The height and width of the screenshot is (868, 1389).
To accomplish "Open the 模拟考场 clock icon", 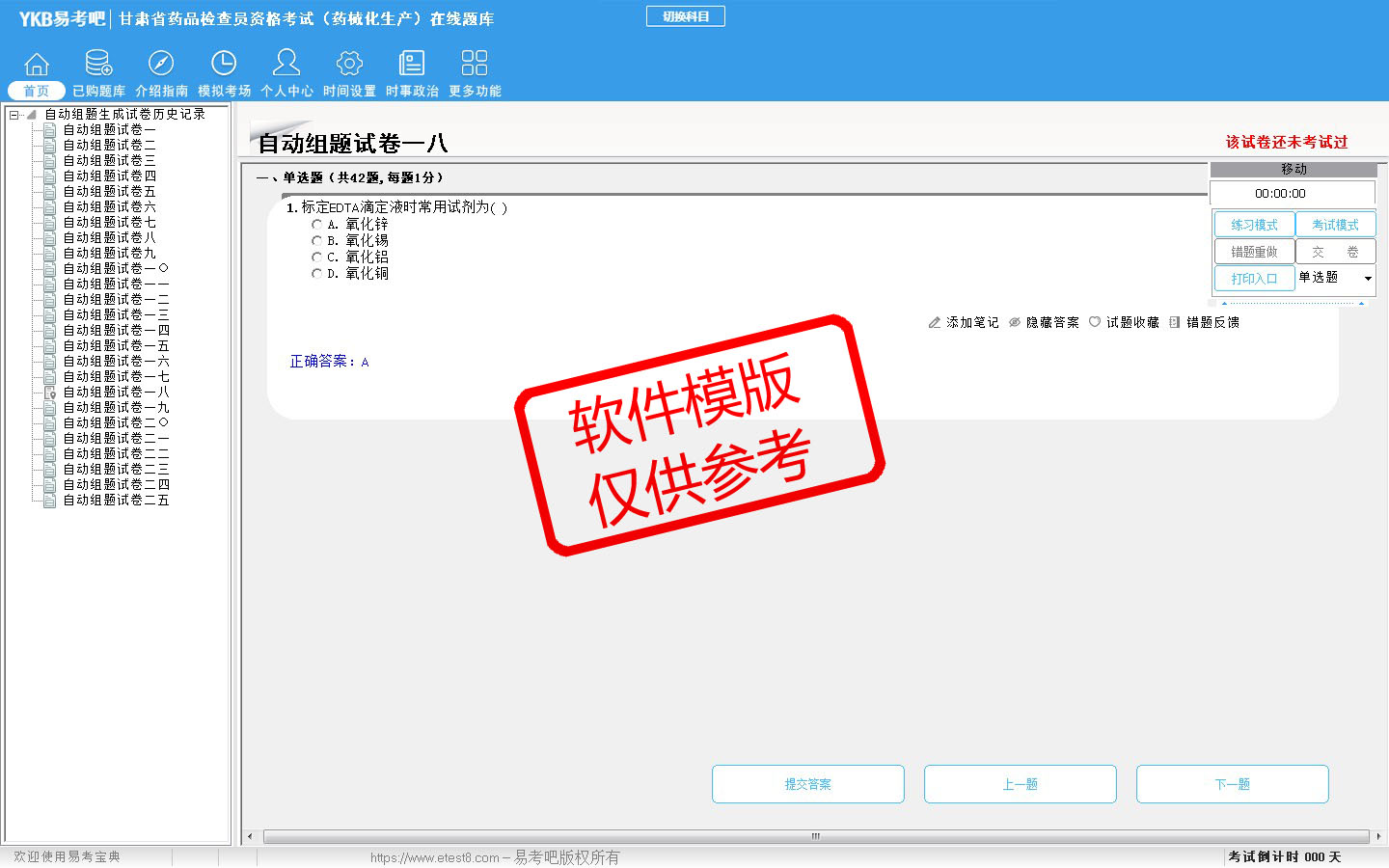I will (x=224, y=65).
